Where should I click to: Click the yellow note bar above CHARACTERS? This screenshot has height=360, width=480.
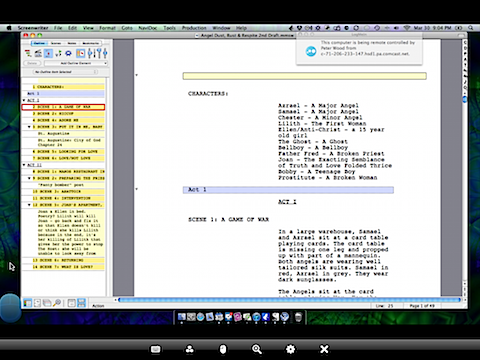[304, 76]
